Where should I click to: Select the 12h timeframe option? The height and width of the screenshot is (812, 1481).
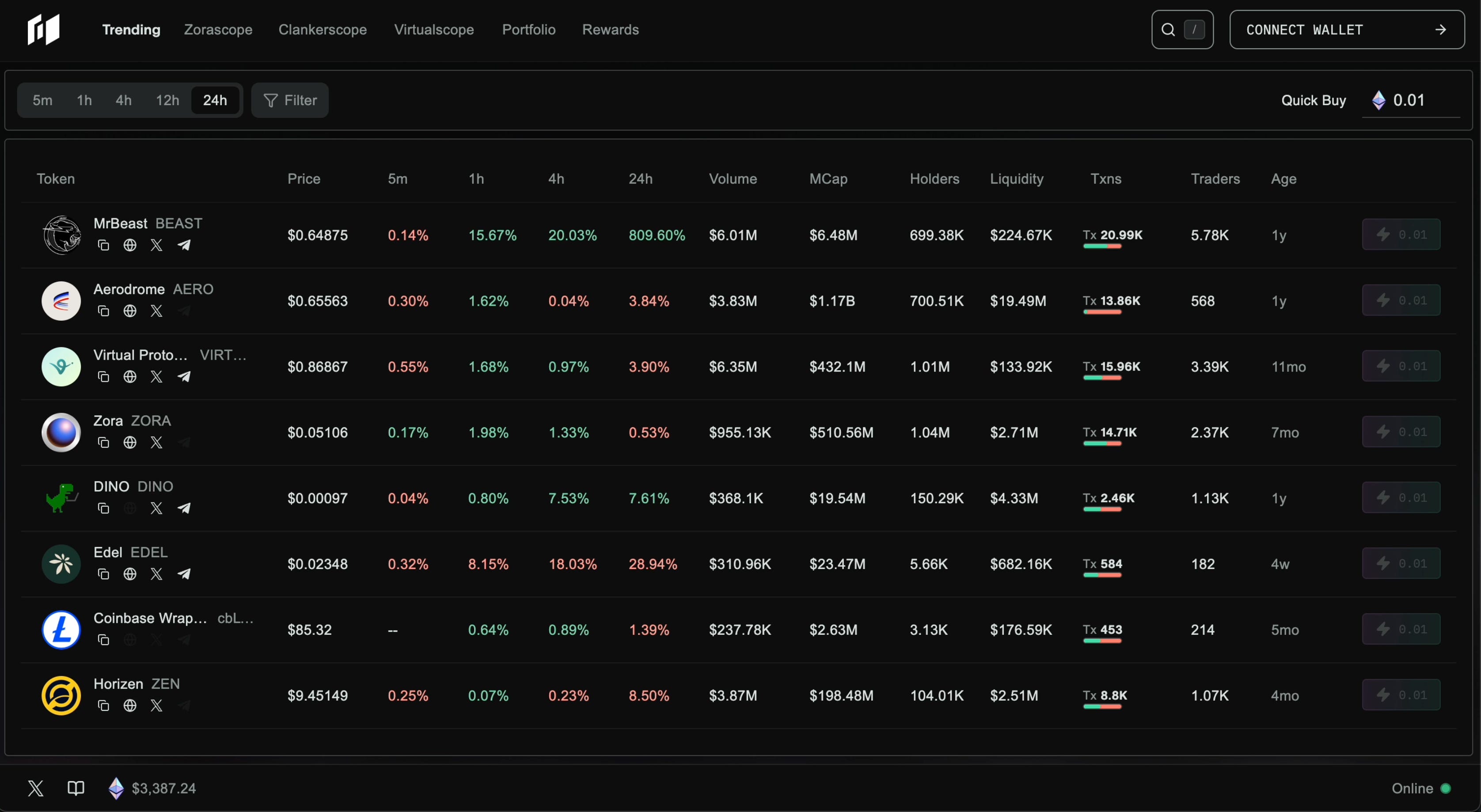pos(167,101)
